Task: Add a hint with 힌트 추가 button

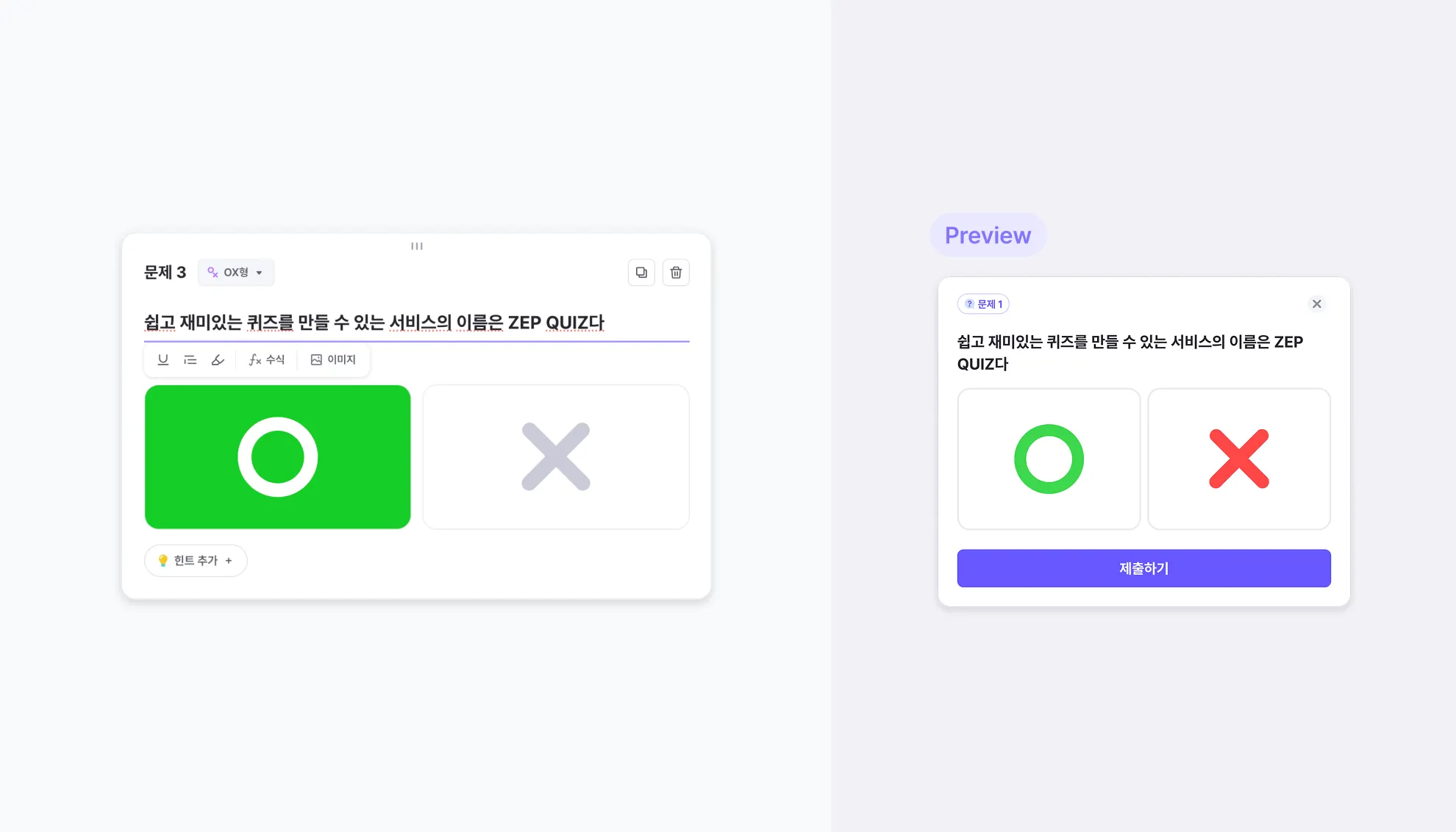Action: (x=196, y=561)
